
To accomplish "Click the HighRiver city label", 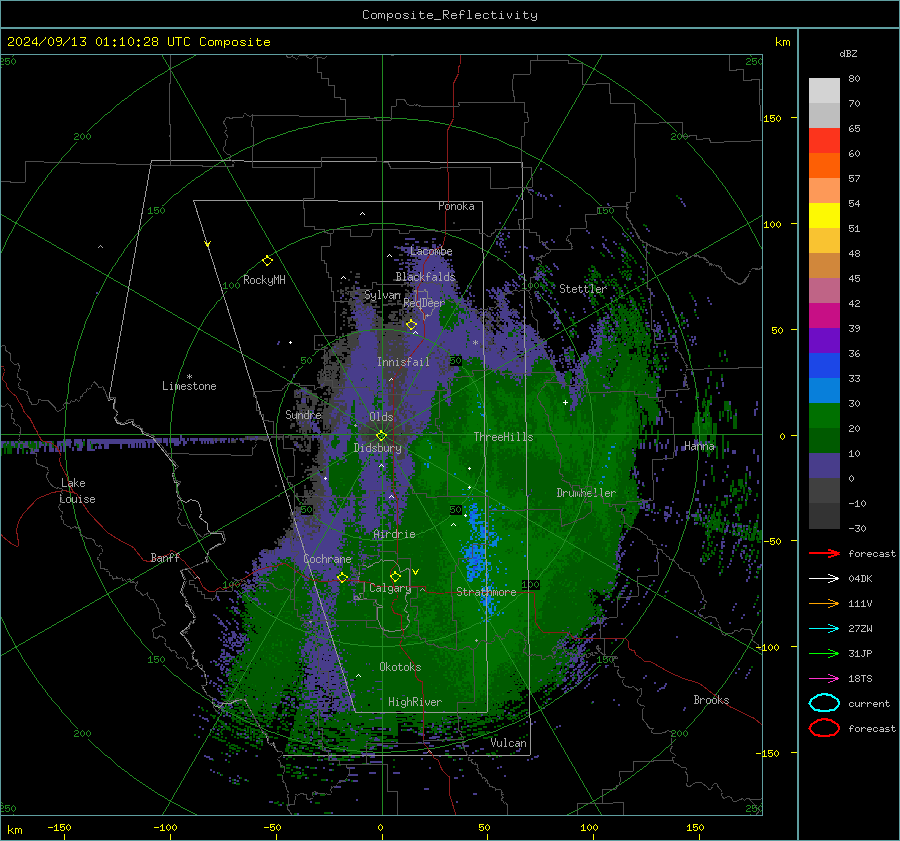I will point(415,702).
